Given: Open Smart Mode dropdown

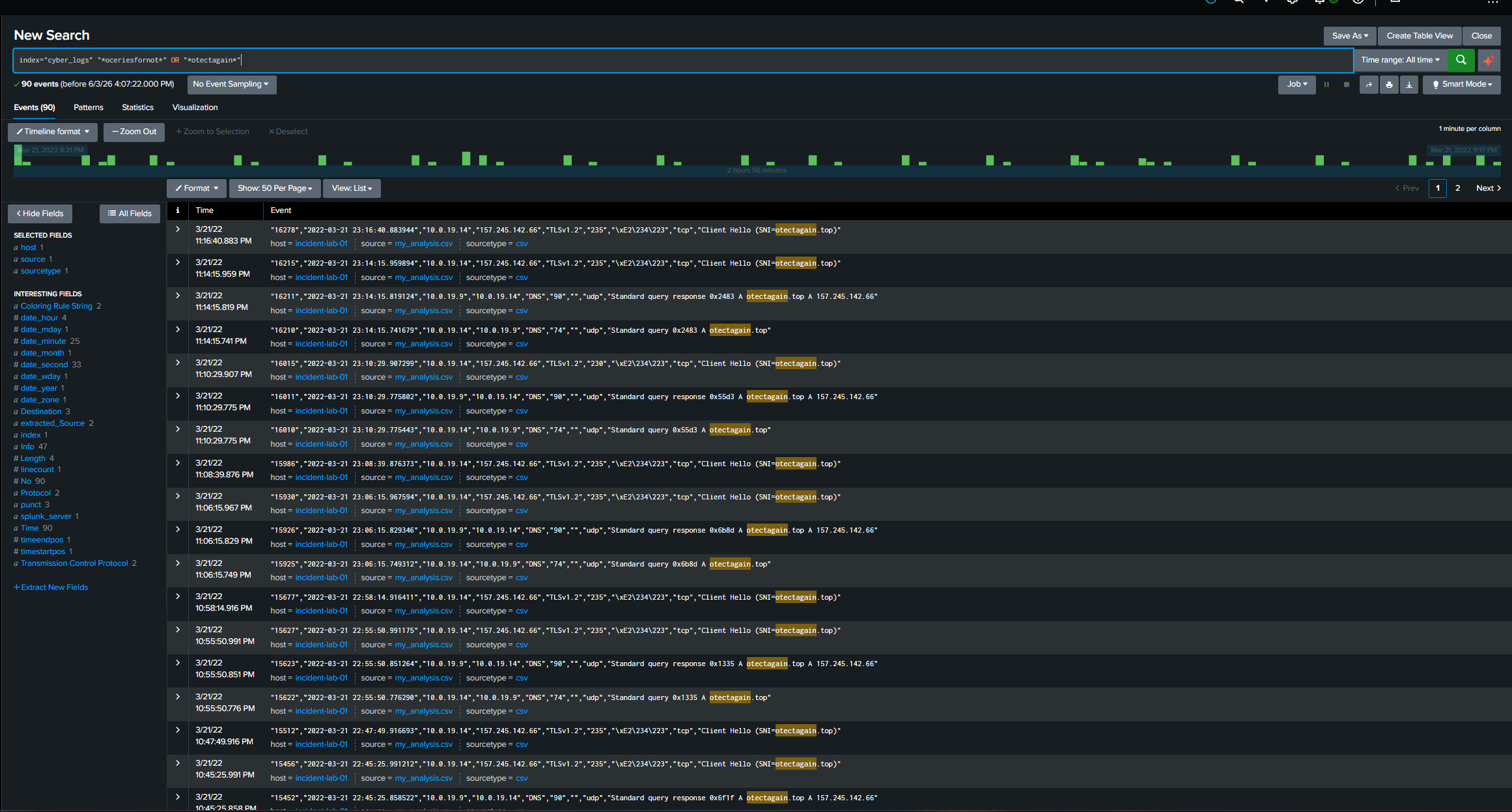Looking at the screenshot, I should [x=1461, y=84].
